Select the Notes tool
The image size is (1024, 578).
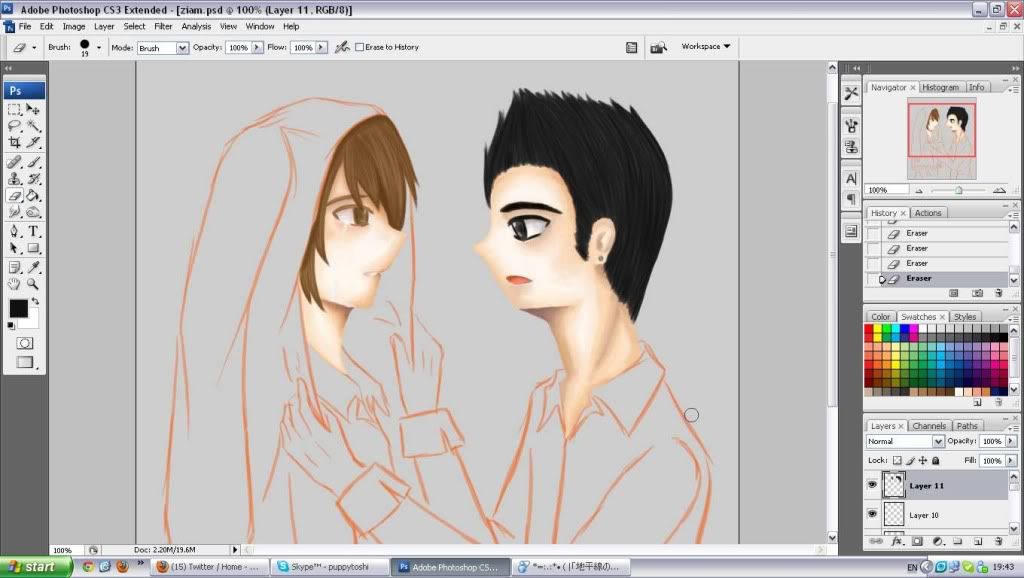tap(14, 267)
